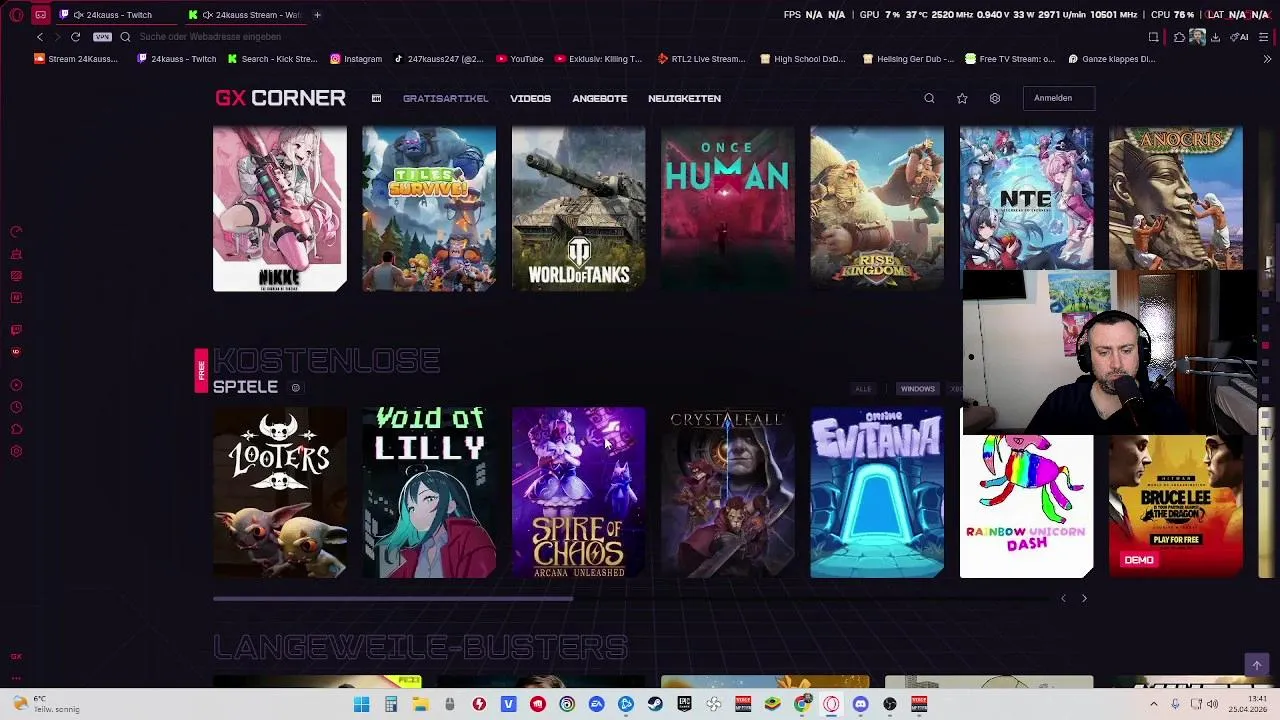Click the scroll-to-top arrow button
This screenshot has height=720, width=1280.
click(1257, 665)
